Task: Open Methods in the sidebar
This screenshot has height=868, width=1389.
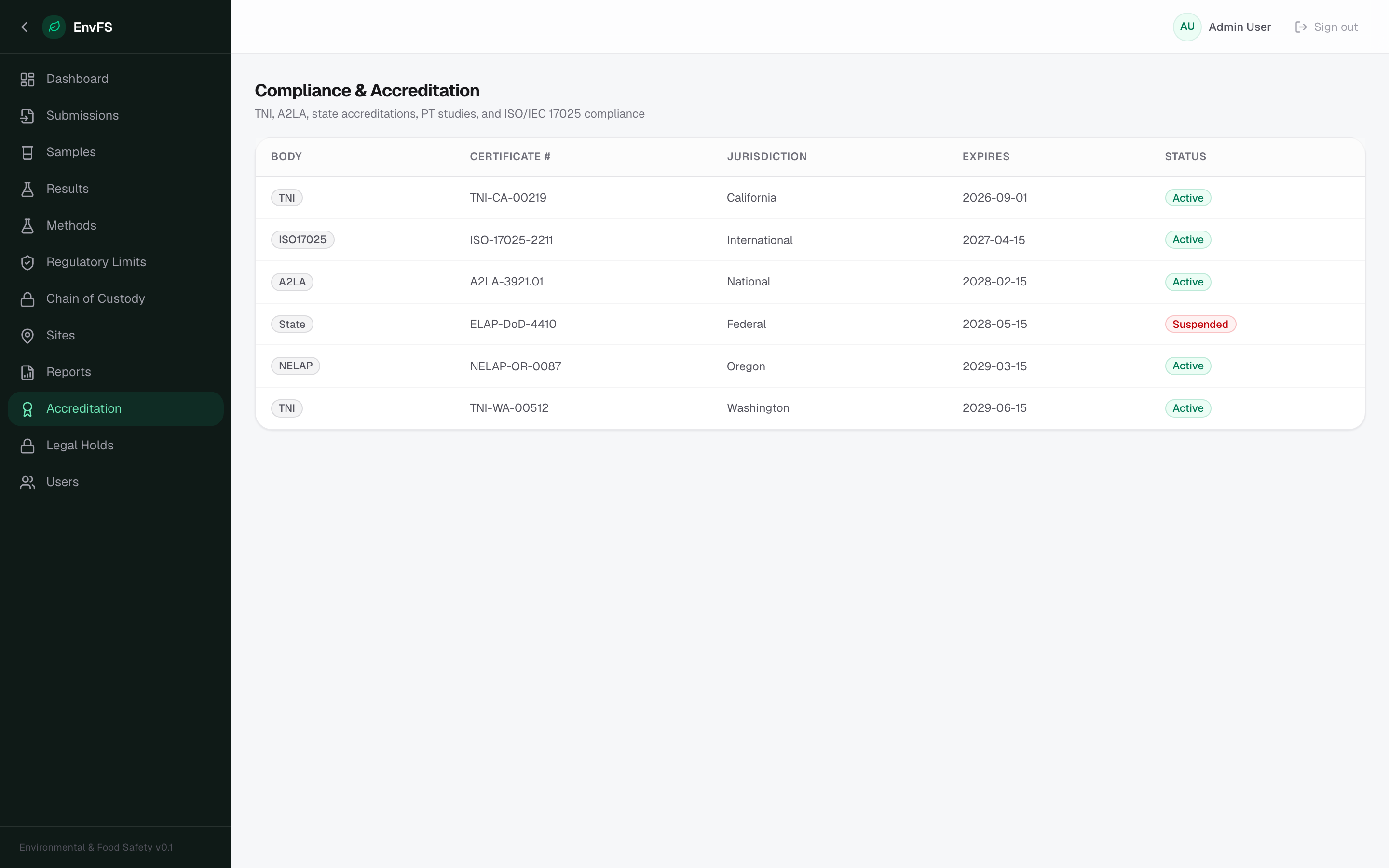Action: click(115, 226)
